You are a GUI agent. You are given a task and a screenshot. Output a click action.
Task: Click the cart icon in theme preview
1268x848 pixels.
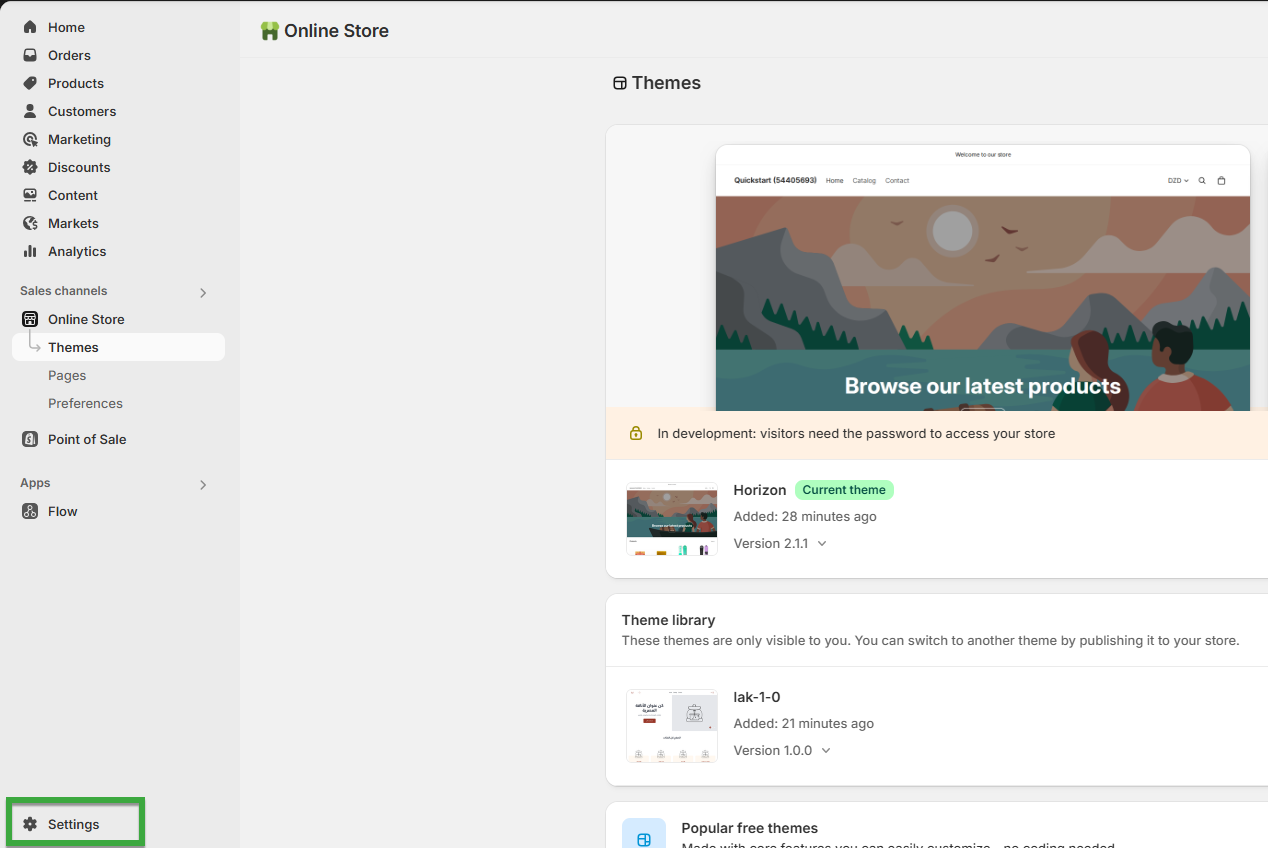[1221, 181]
